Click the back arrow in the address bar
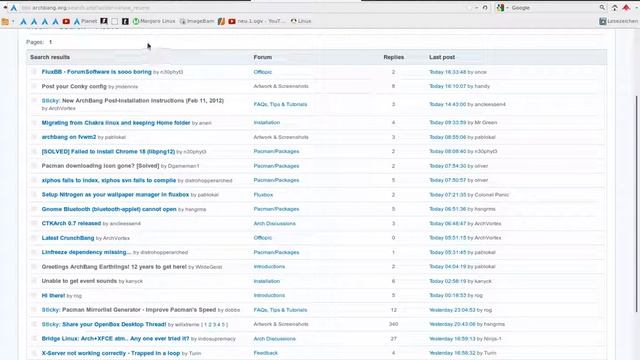This screenshot has height=360, width=640. point(5,8)
